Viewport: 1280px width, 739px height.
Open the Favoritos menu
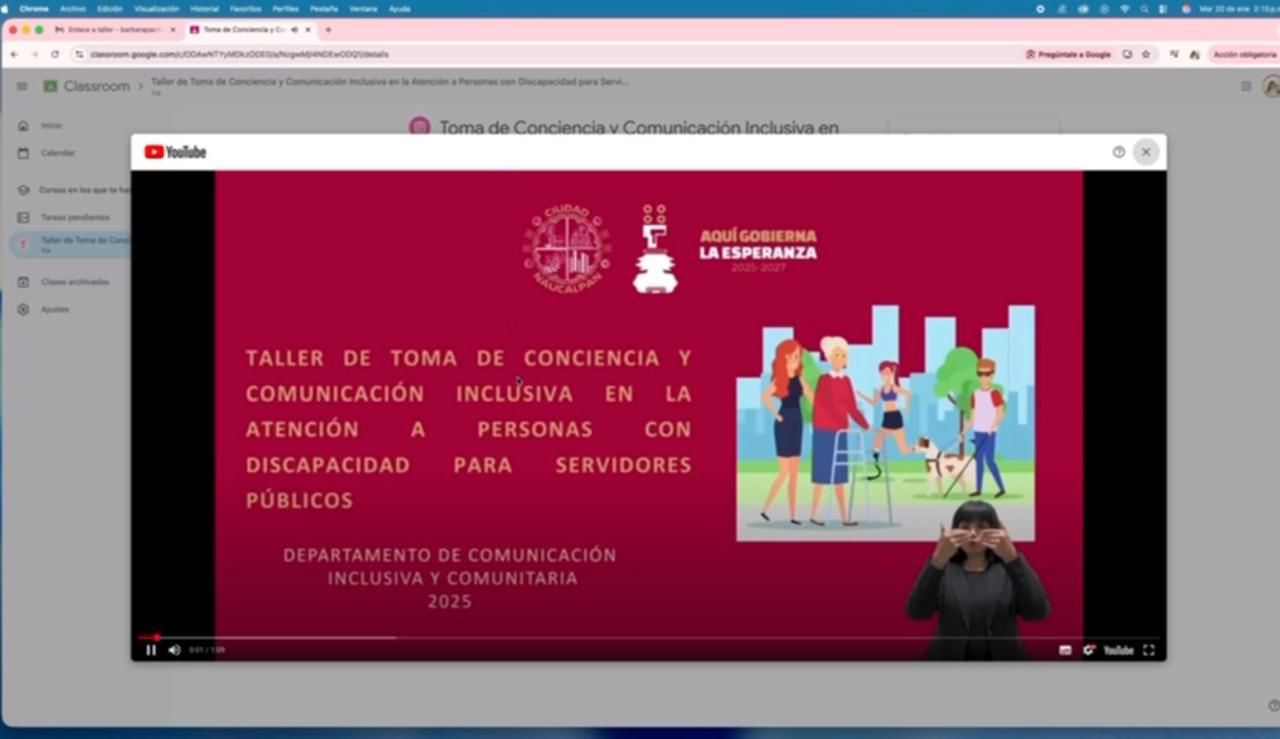[245, 9]
